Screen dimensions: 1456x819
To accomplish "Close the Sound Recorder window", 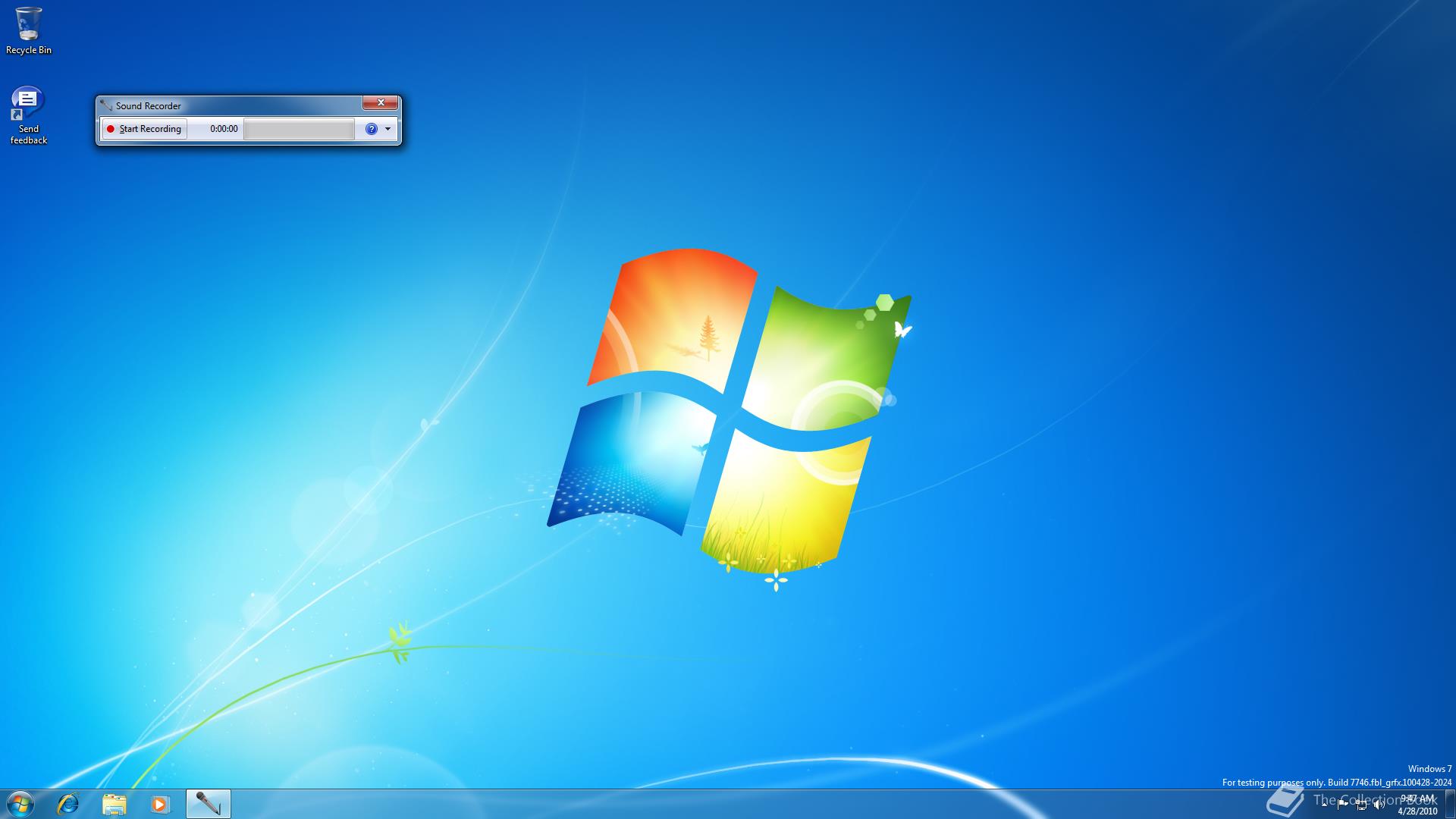I will point(380,103).
